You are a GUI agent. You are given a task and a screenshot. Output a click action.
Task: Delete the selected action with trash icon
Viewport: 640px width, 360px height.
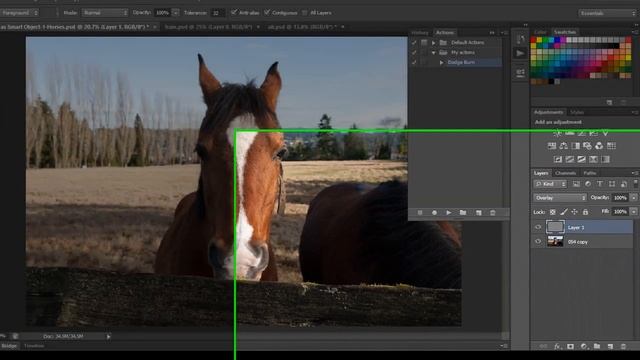tap(493, 213)
